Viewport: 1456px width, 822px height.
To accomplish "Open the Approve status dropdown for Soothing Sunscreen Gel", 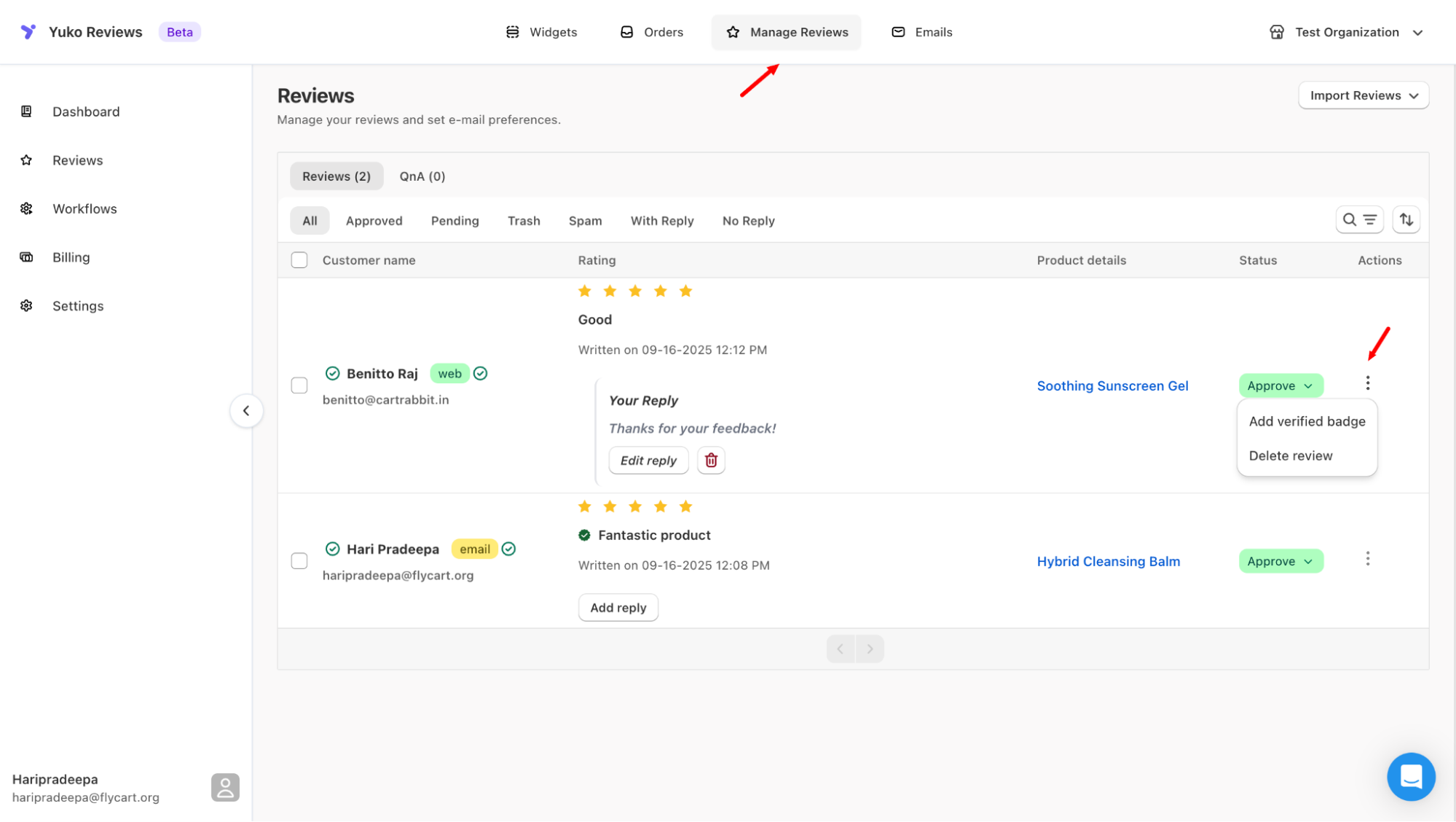I will tap(1280, 386).
